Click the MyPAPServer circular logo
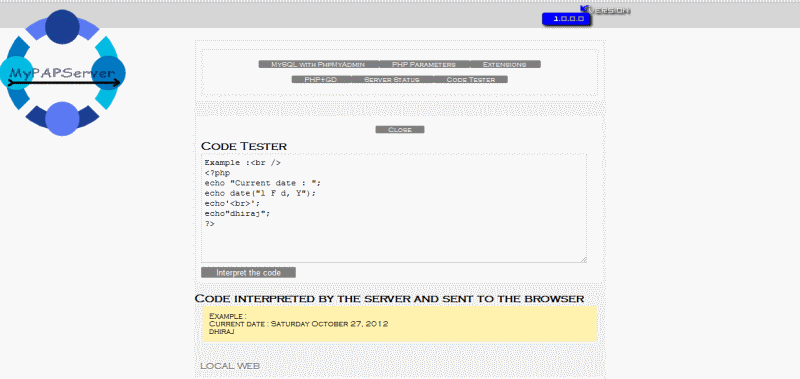This screenshot has width=800, height=379. [x=63, y=72]
